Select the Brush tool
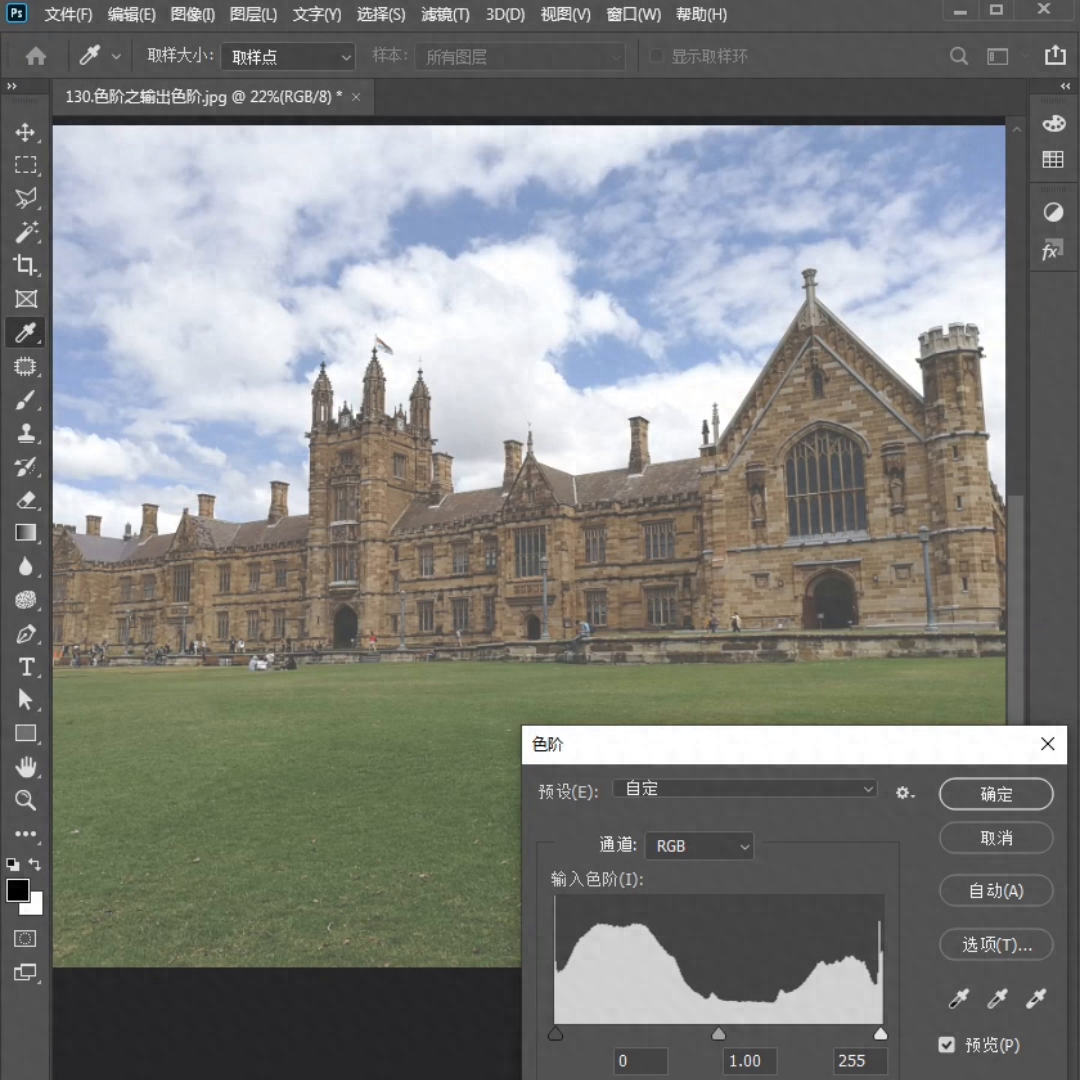Viewport: 1080px width, 1080px height. point(26,400)
